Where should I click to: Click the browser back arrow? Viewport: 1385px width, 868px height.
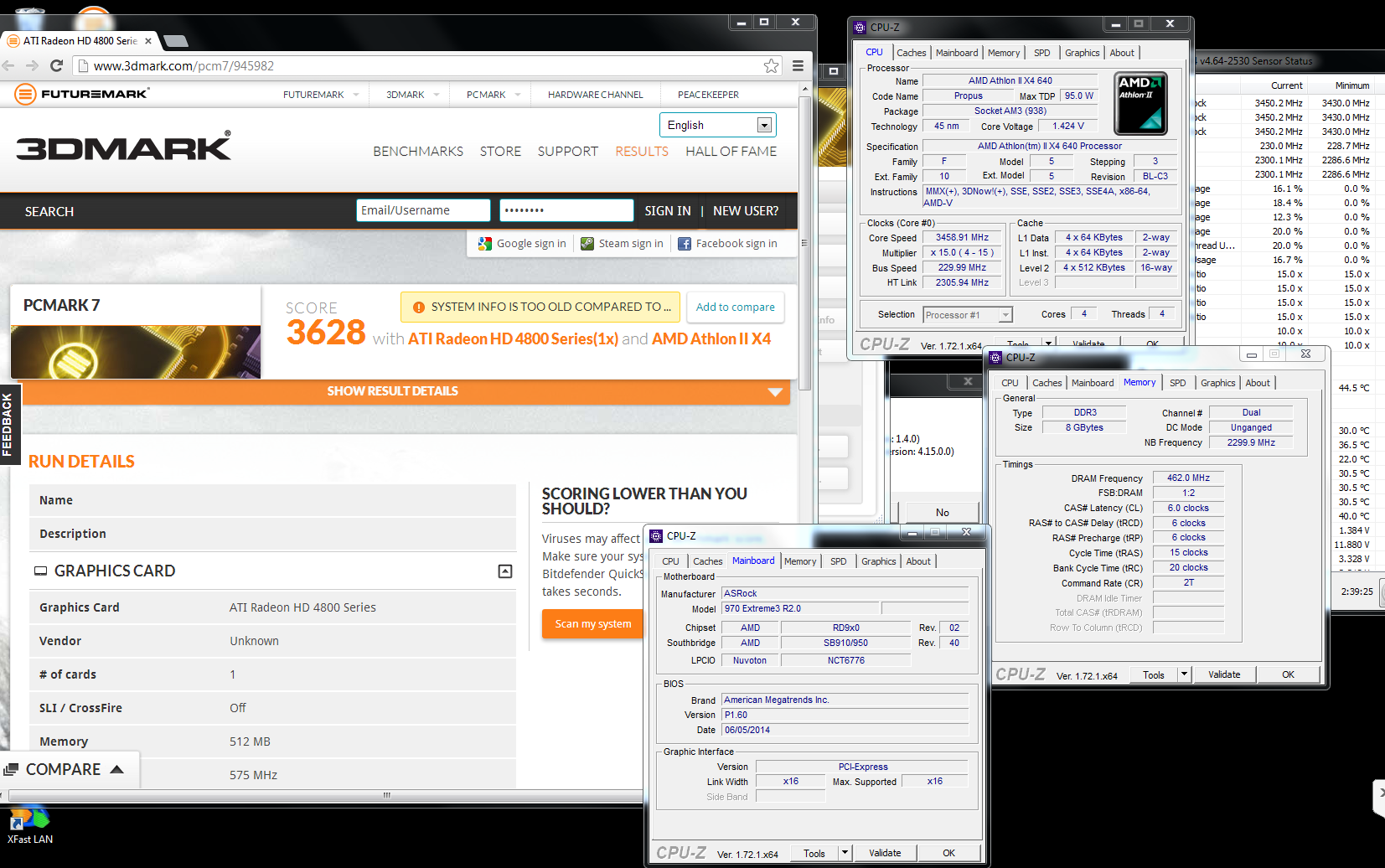click(8, 65)
